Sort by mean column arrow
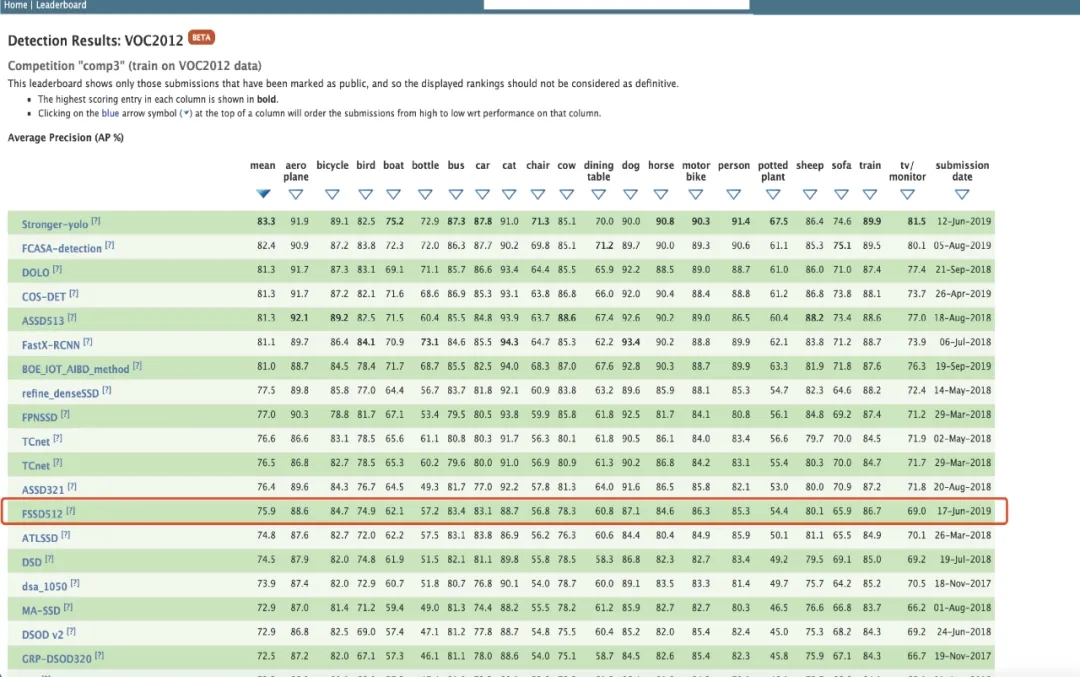 [x=263, y=194]
